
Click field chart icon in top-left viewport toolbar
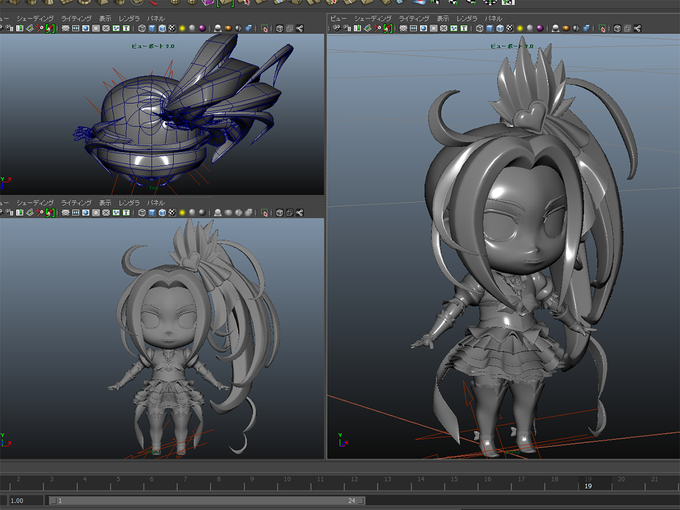pos(106,28)
